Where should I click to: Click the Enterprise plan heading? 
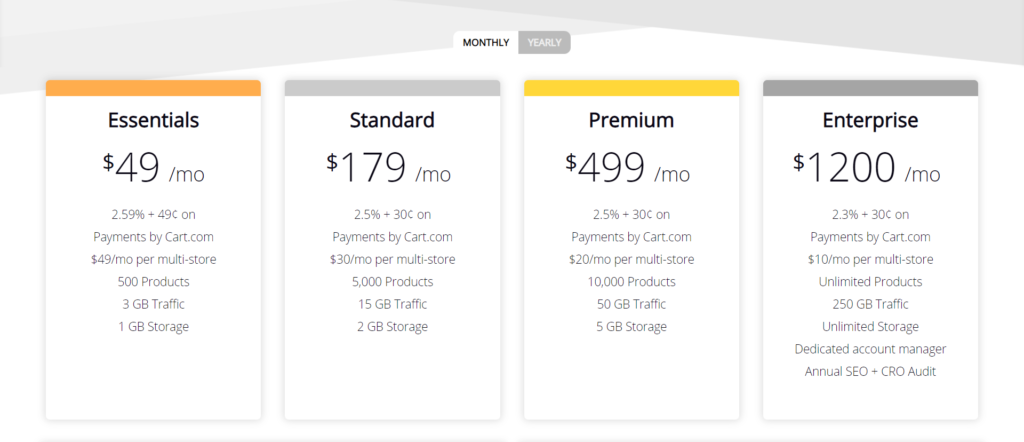[871, 120]
